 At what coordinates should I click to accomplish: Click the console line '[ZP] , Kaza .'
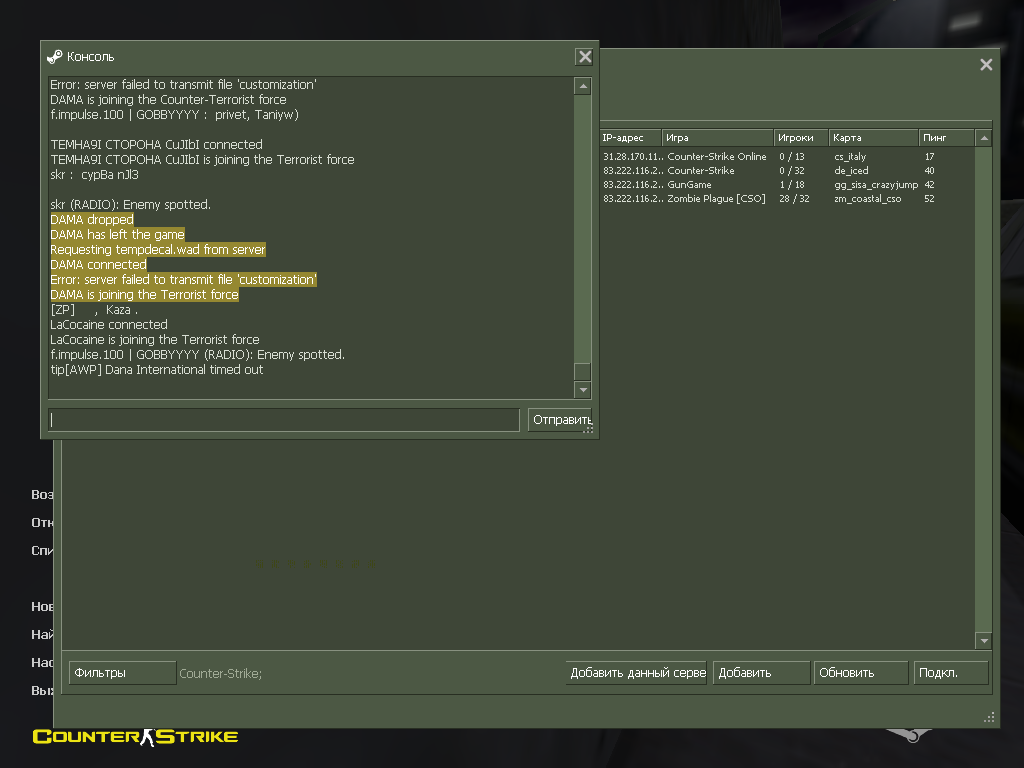(94, 310)
